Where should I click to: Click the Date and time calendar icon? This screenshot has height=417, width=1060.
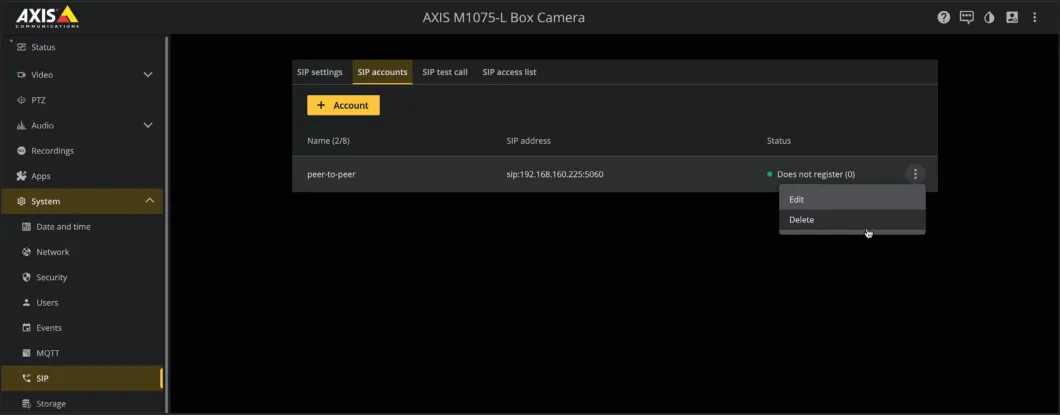(x=27, y=226)
